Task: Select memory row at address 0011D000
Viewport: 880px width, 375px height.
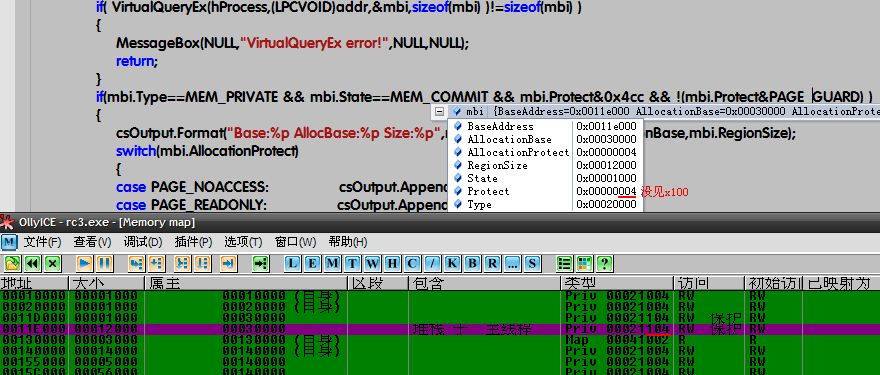Action: tap(440, 317)
